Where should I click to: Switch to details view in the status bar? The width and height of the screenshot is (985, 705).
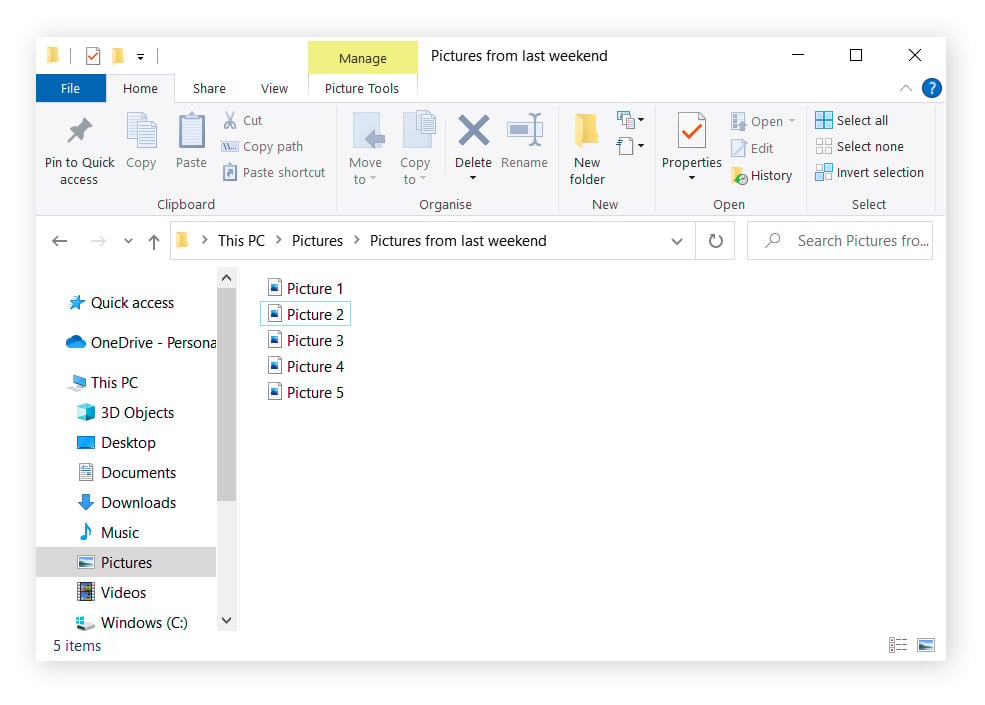898,645
